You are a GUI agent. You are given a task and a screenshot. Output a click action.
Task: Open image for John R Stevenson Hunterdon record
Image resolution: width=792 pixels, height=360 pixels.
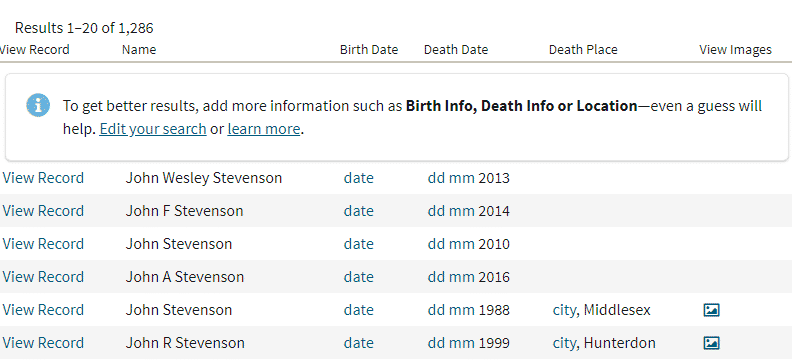[711, 343]
